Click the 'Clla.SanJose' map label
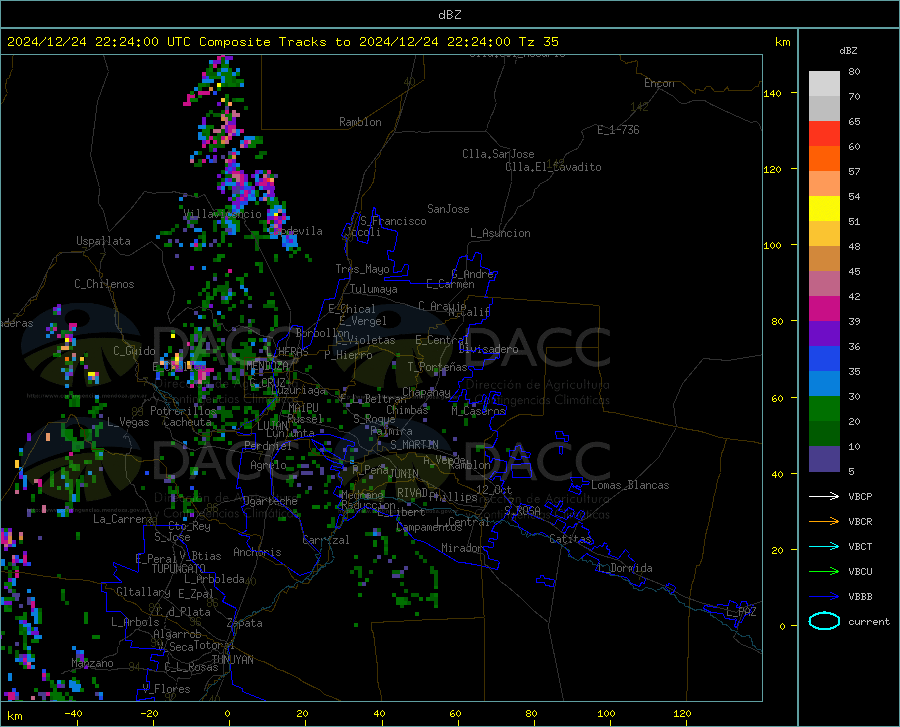Image resolution: width=900 pixels, height=727 pixels. tap(498, 154)
